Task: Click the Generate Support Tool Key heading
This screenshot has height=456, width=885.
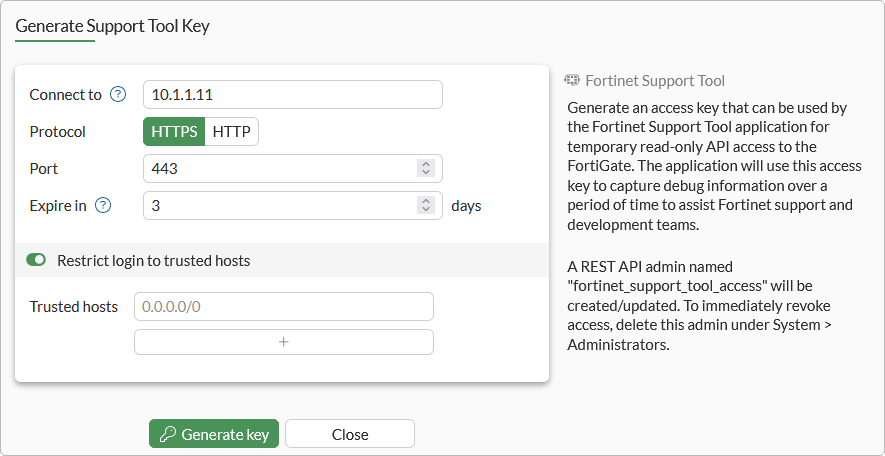Action: click(113, 26)
